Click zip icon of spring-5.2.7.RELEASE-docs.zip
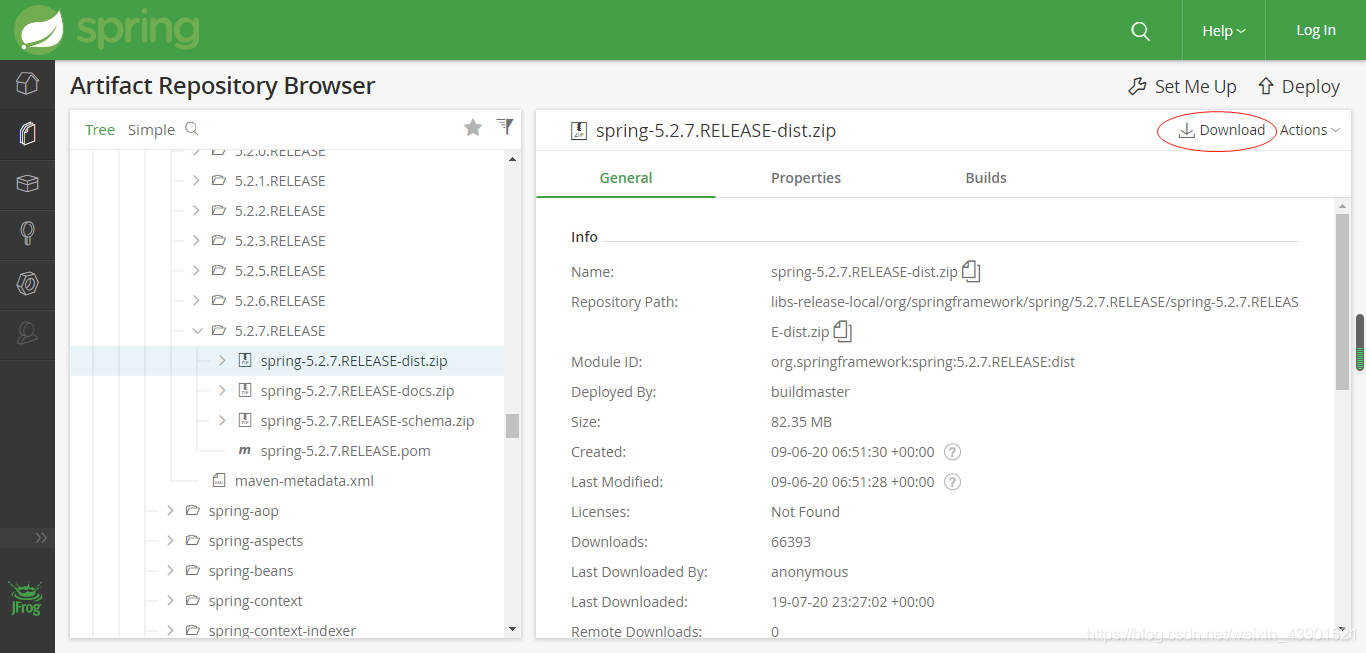The width and height of the screenshot is (1366, 653). click(x=245, y=391)
